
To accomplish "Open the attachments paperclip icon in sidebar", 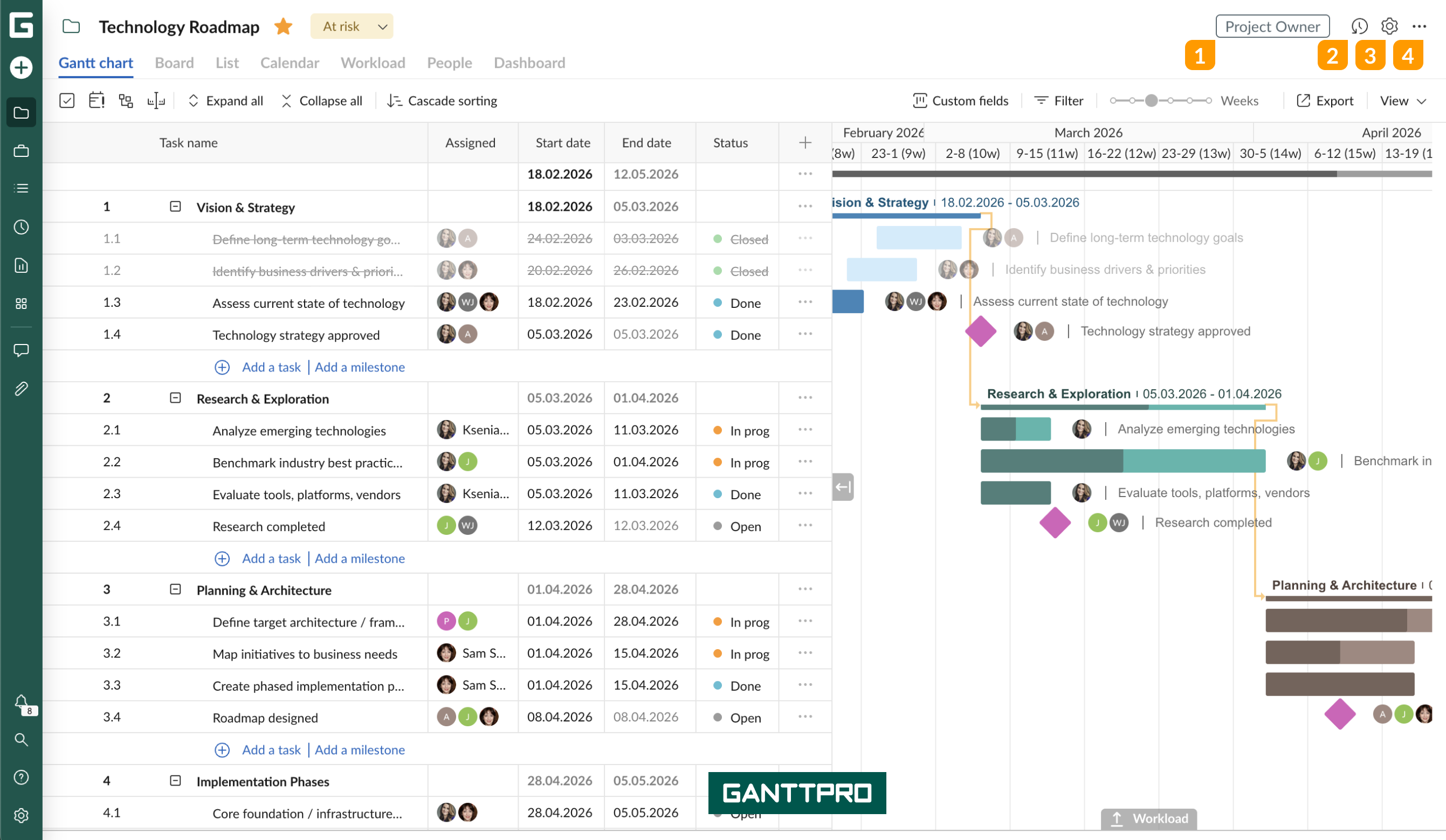I will (21, 389).
